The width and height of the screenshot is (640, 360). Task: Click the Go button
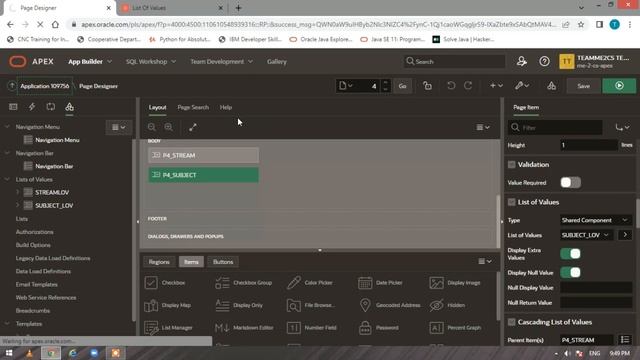(402, 86)
